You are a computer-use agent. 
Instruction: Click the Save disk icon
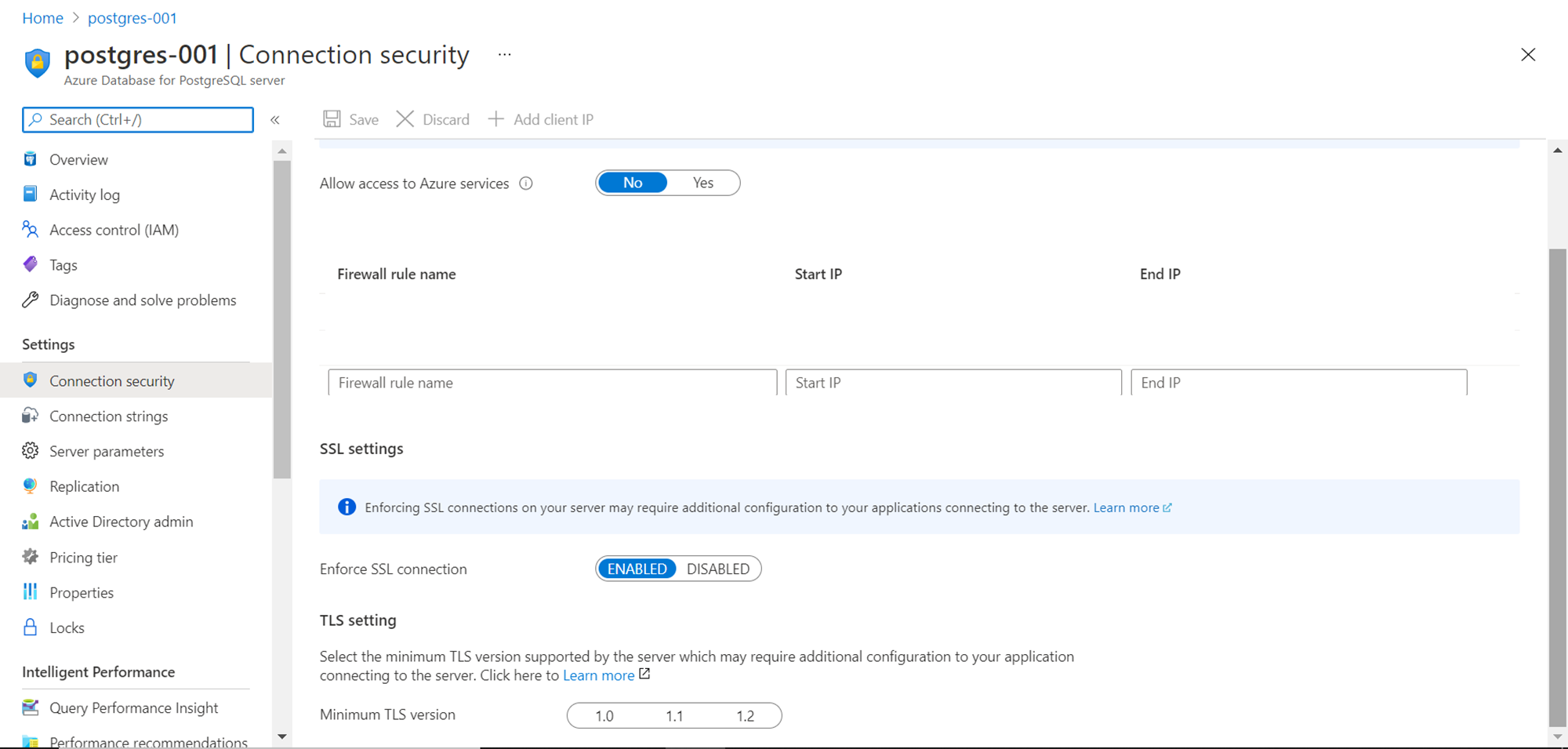[332, 119]
